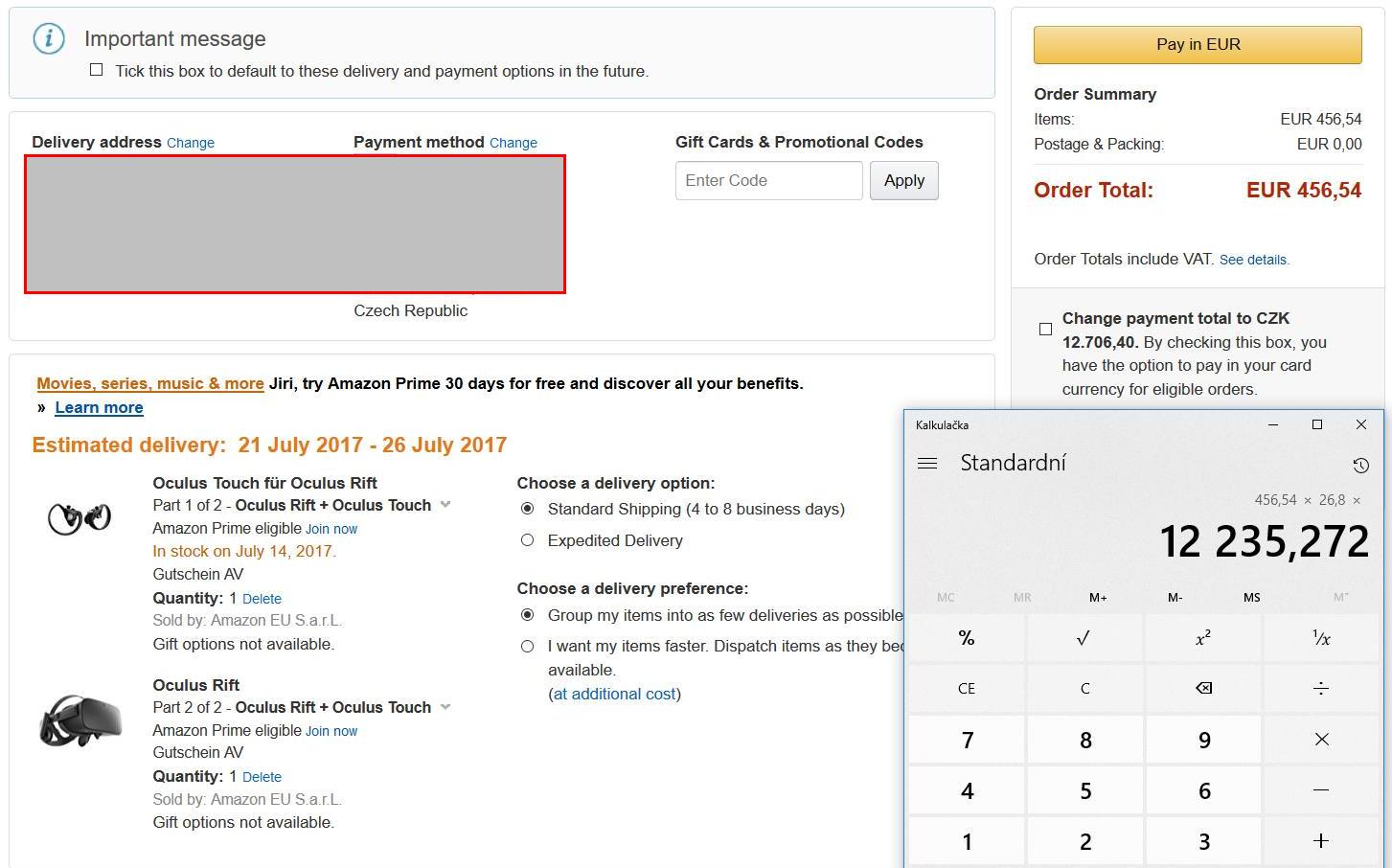The image size is (1392, 868).
Task: Click the Pay in EUR button
Action: coord(1198,44)
